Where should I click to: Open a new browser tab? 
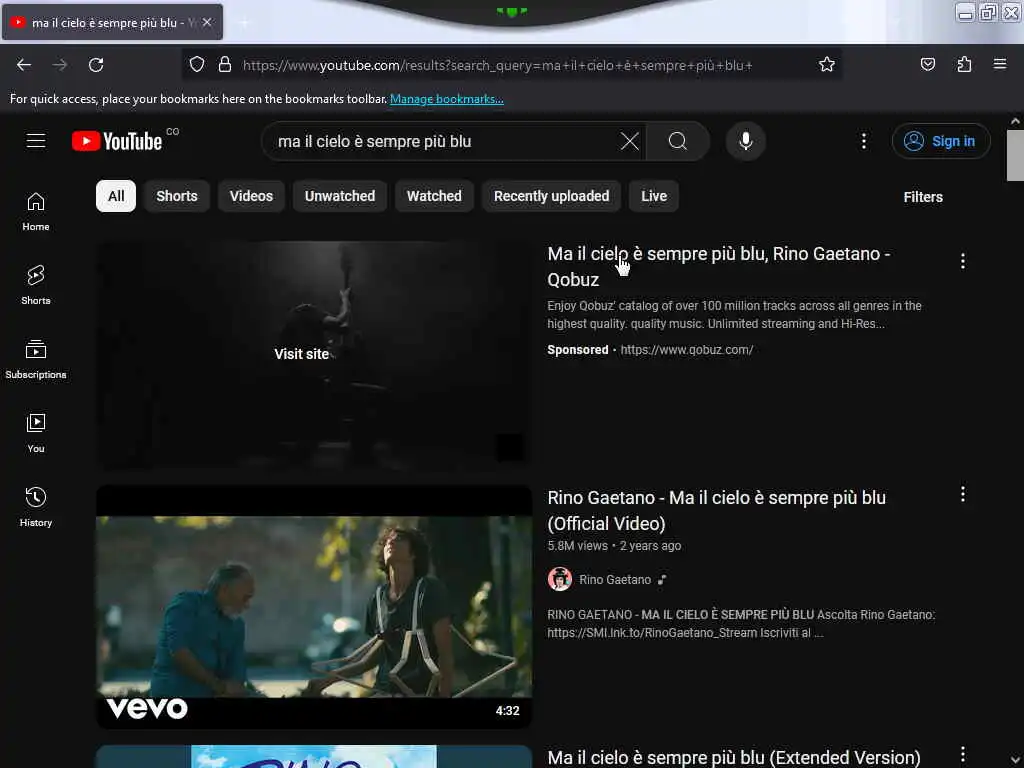point(244,23)
